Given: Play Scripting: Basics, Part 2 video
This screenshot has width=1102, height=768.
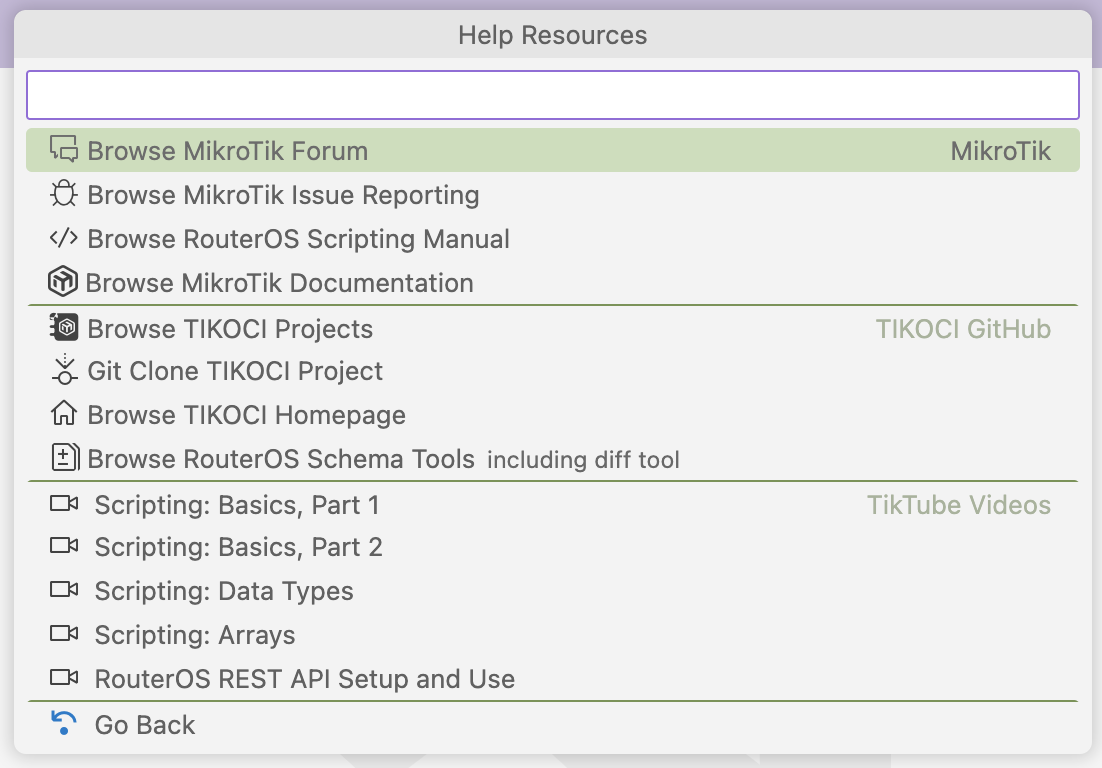Looking at the screenshot, I should point(552,547).
